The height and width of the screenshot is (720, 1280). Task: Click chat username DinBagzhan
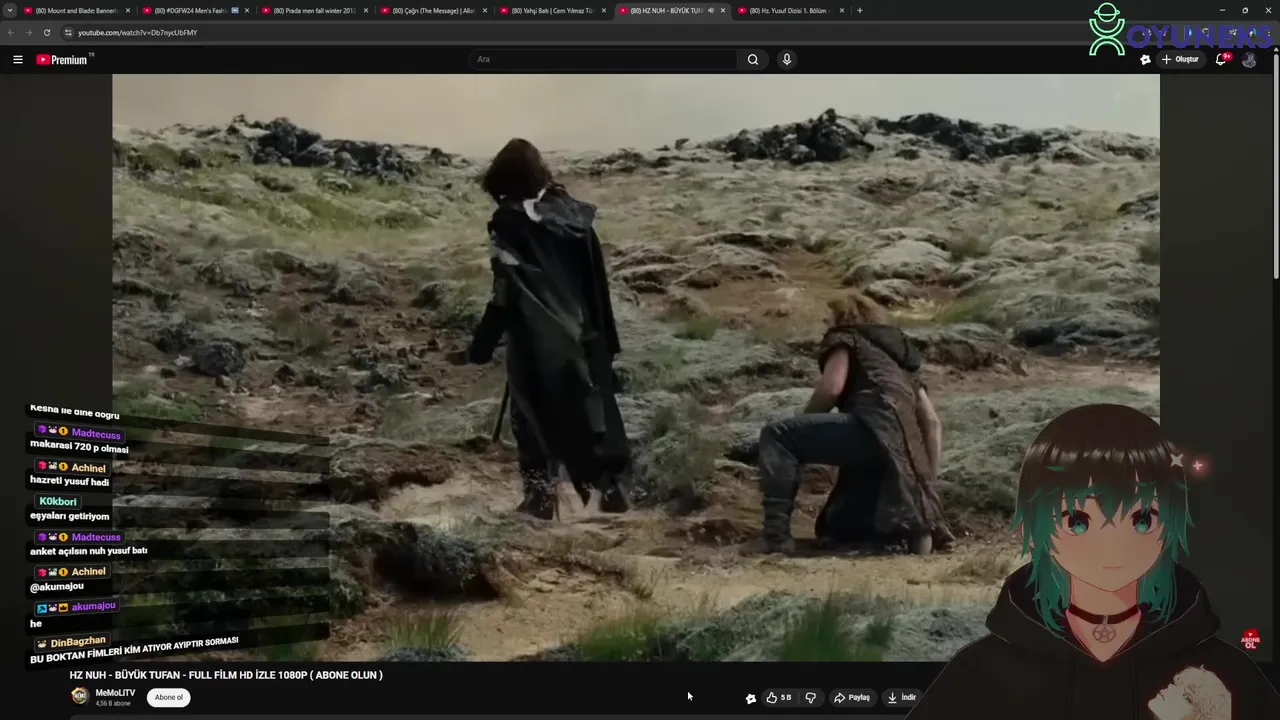[78, 643]
